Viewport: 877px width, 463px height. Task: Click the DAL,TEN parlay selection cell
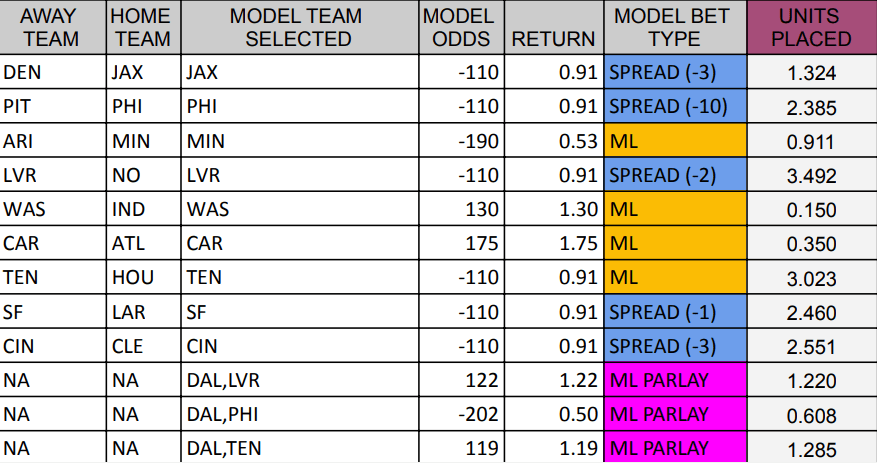tap(297, 449)
